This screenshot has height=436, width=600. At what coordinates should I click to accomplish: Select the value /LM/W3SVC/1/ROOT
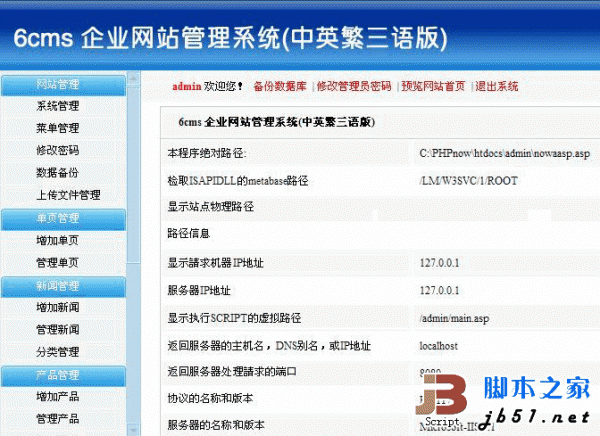(x=468, y=181)
